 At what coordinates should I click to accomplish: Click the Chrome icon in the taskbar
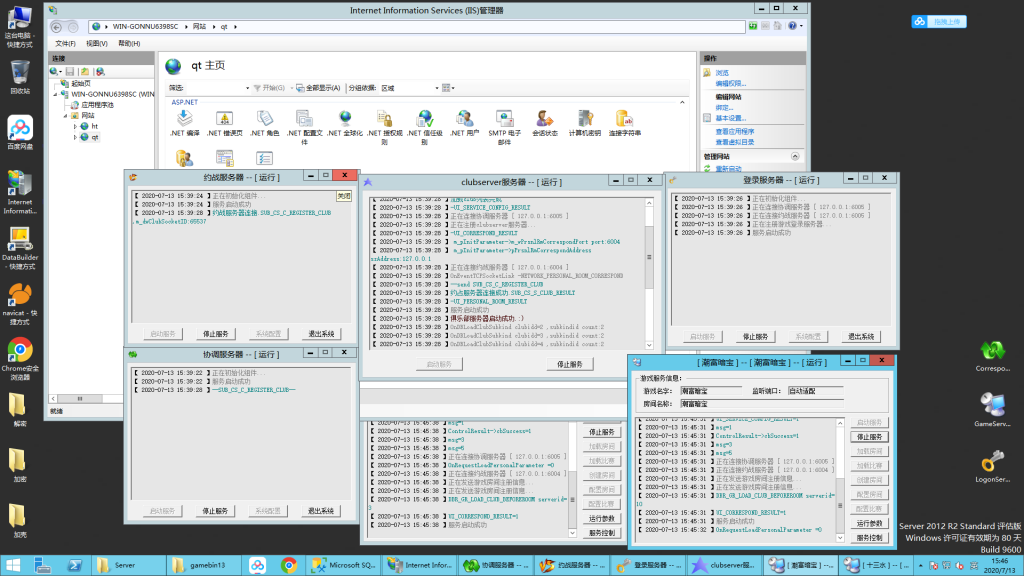pos(288,565)
